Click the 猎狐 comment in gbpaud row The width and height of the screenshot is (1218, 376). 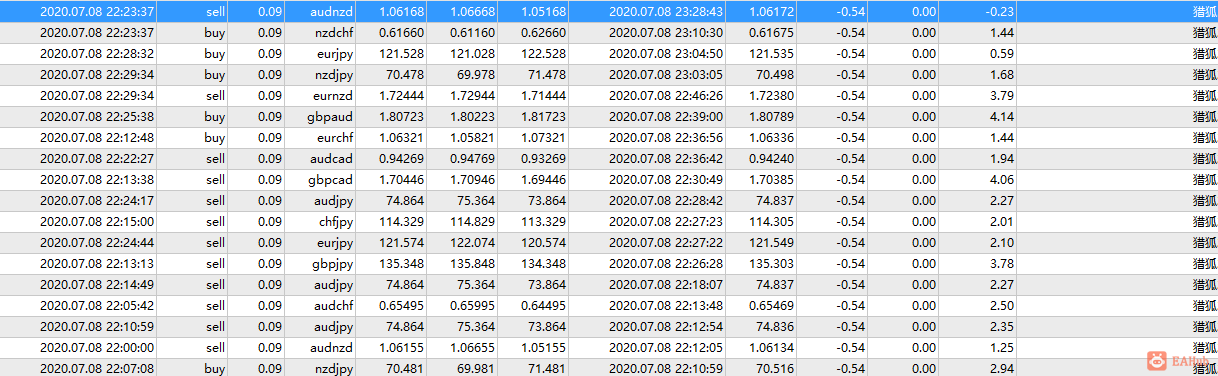coord(1205,117)
